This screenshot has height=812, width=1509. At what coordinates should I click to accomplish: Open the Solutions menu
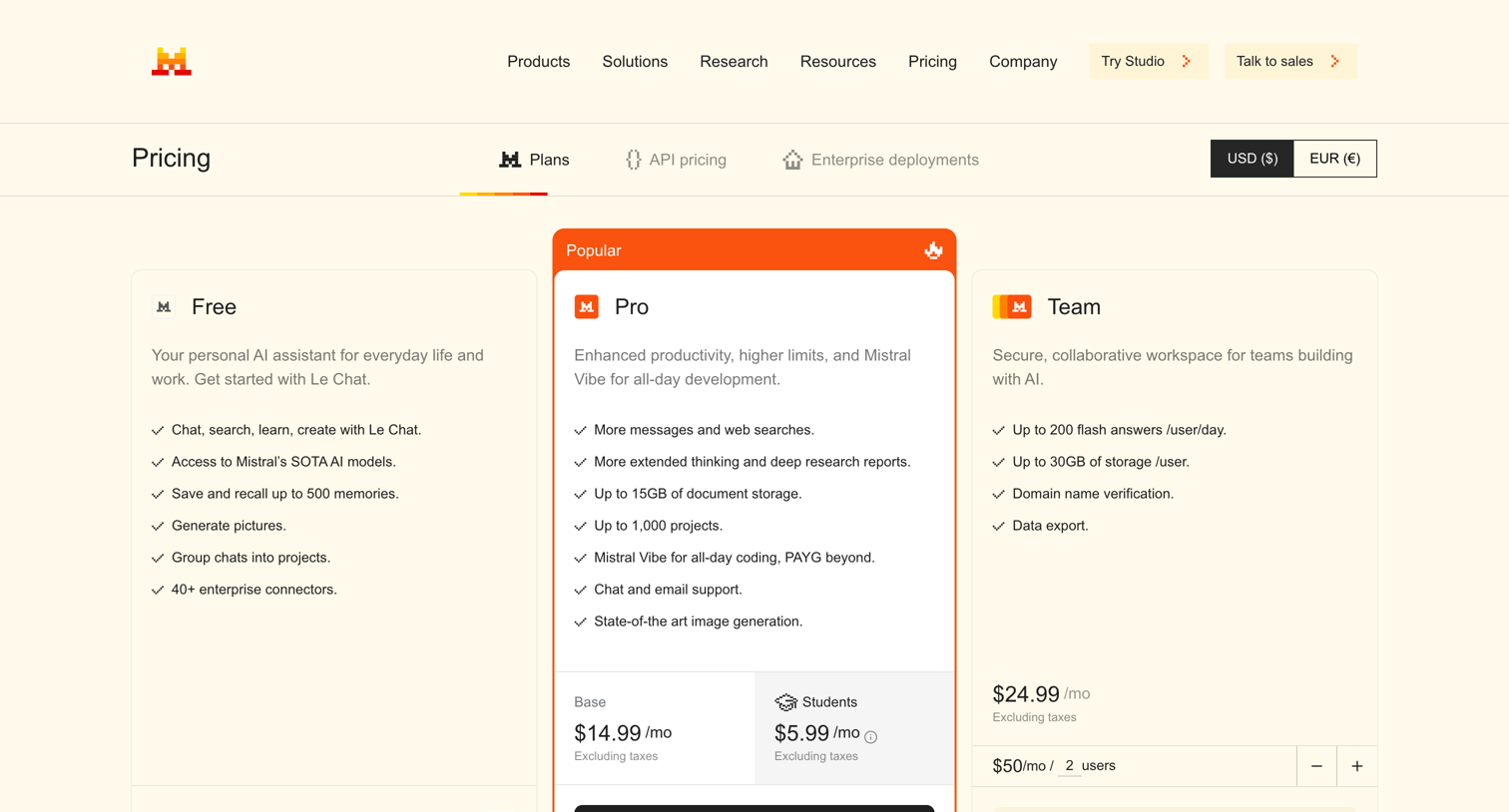635,62
